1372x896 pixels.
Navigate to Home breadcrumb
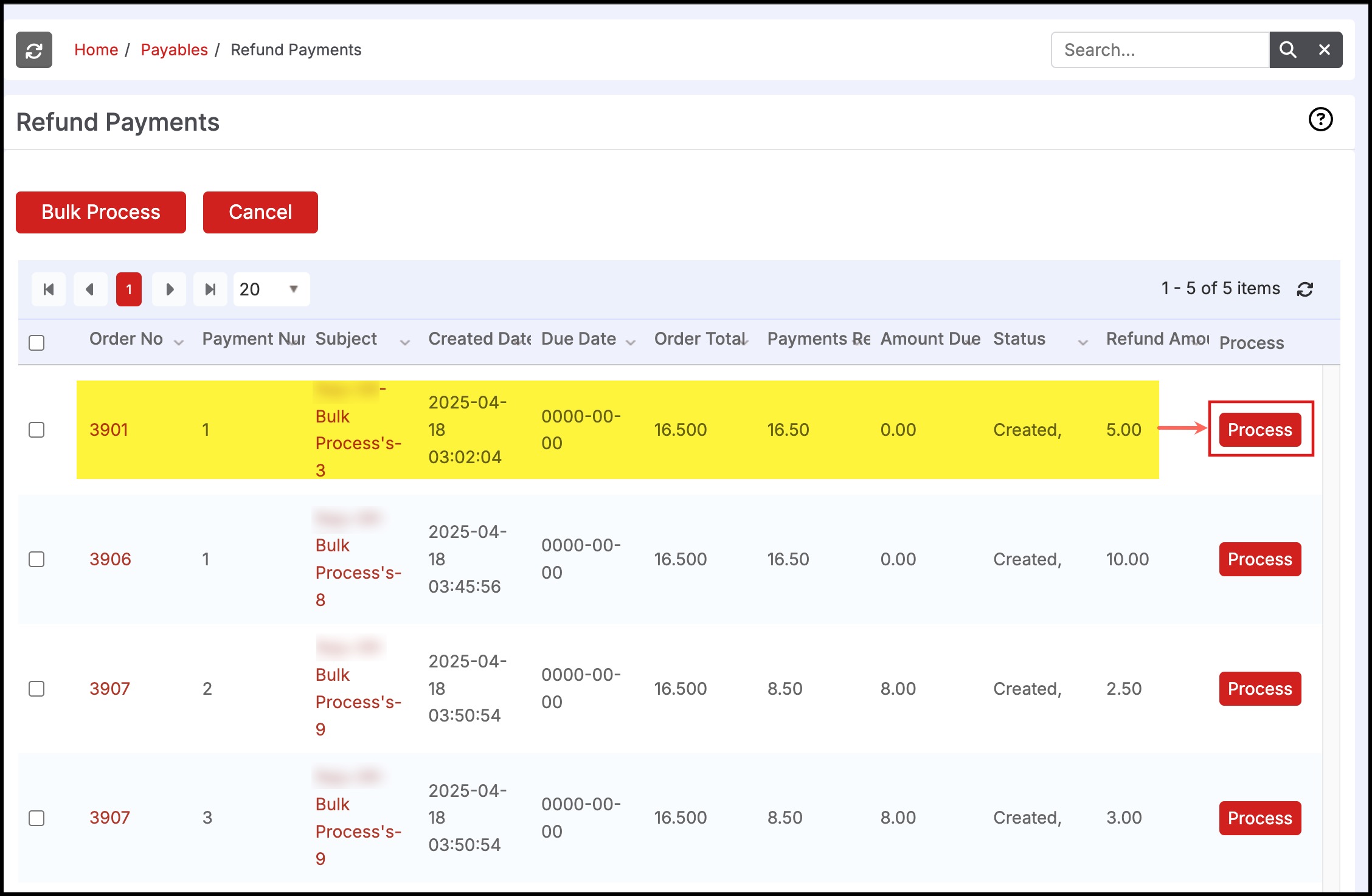96,50
